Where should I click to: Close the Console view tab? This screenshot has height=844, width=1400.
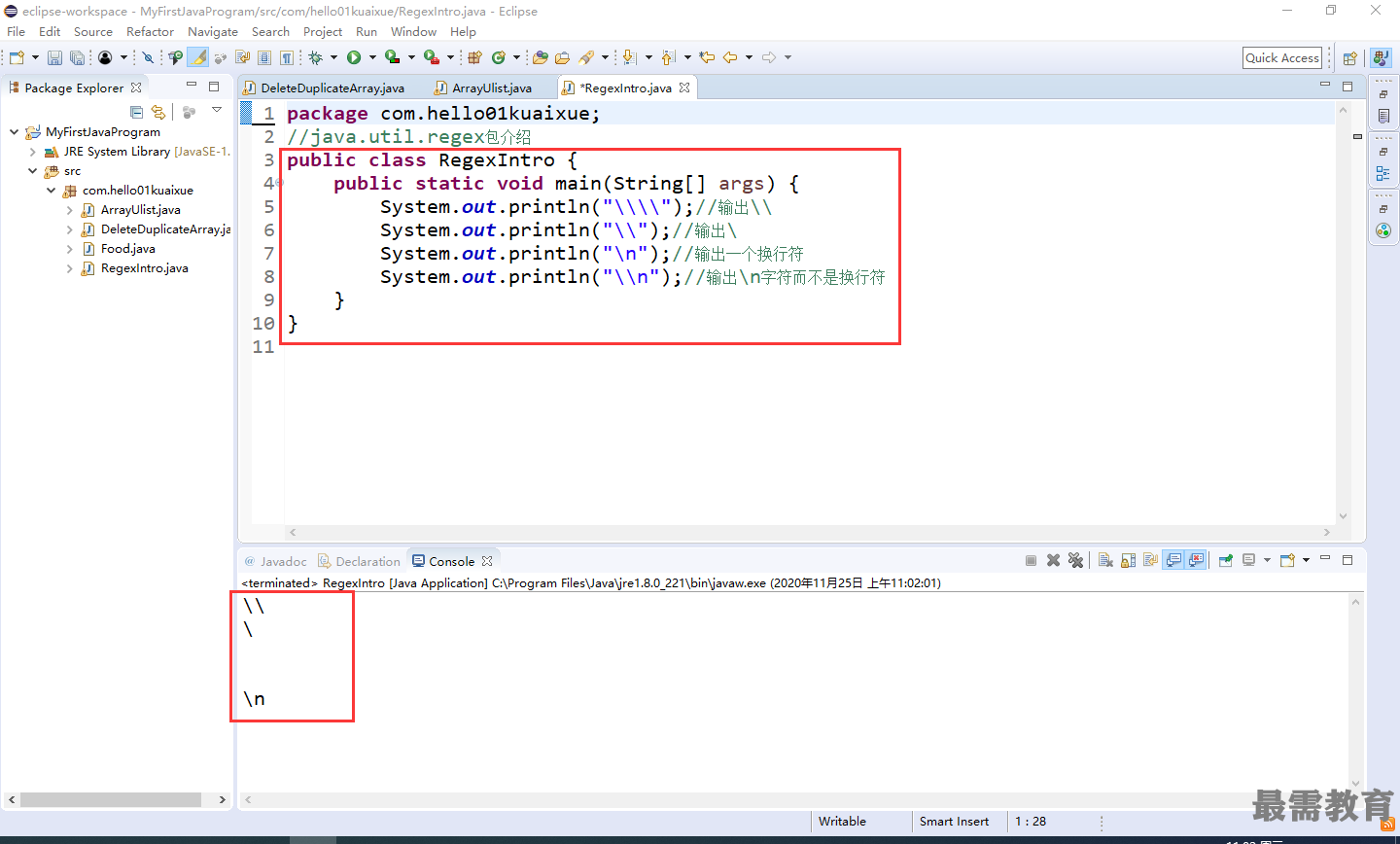[487, 561]
